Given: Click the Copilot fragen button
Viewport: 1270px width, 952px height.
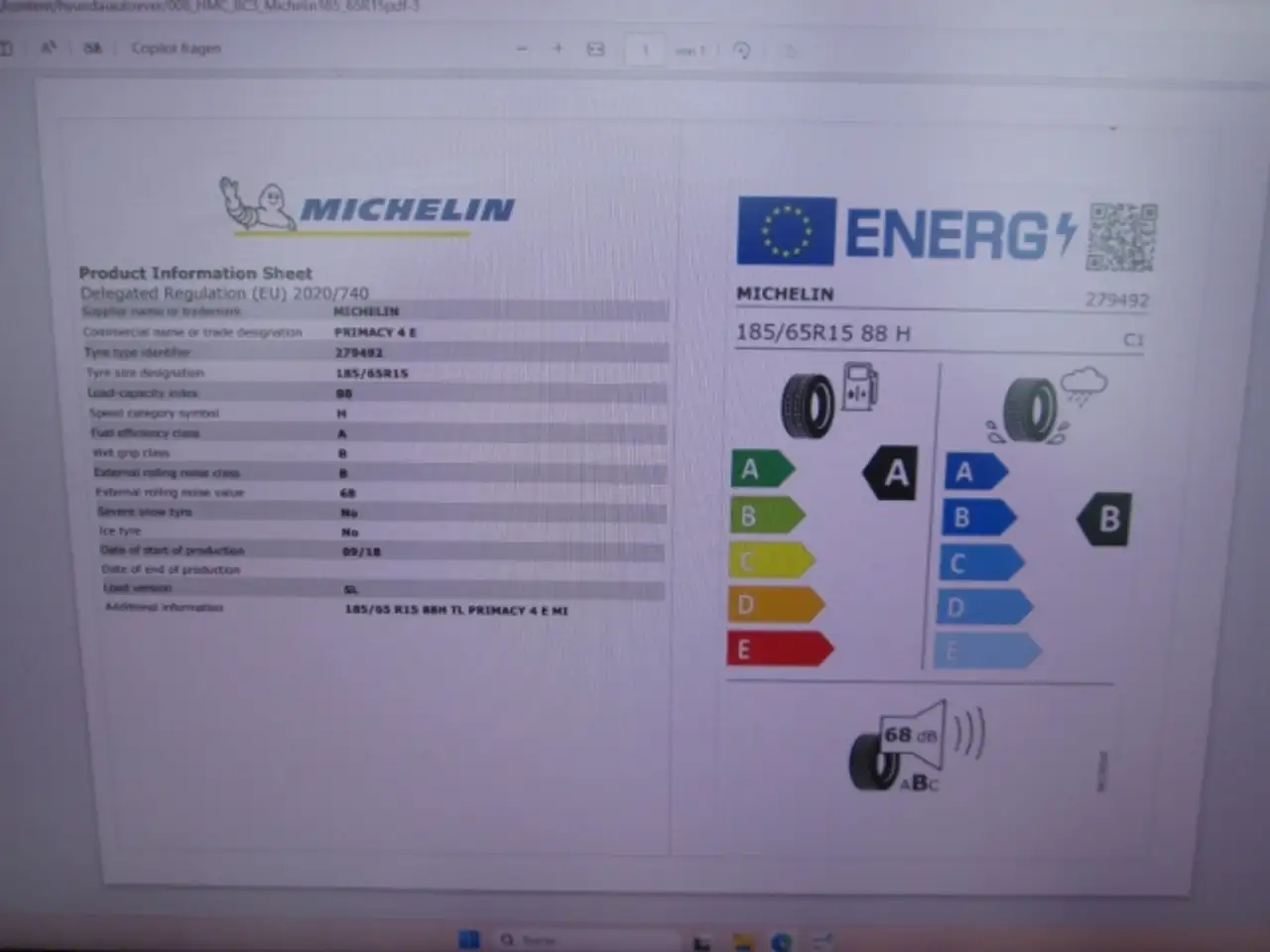Looking at the screenshot, I should coord(176,48).
